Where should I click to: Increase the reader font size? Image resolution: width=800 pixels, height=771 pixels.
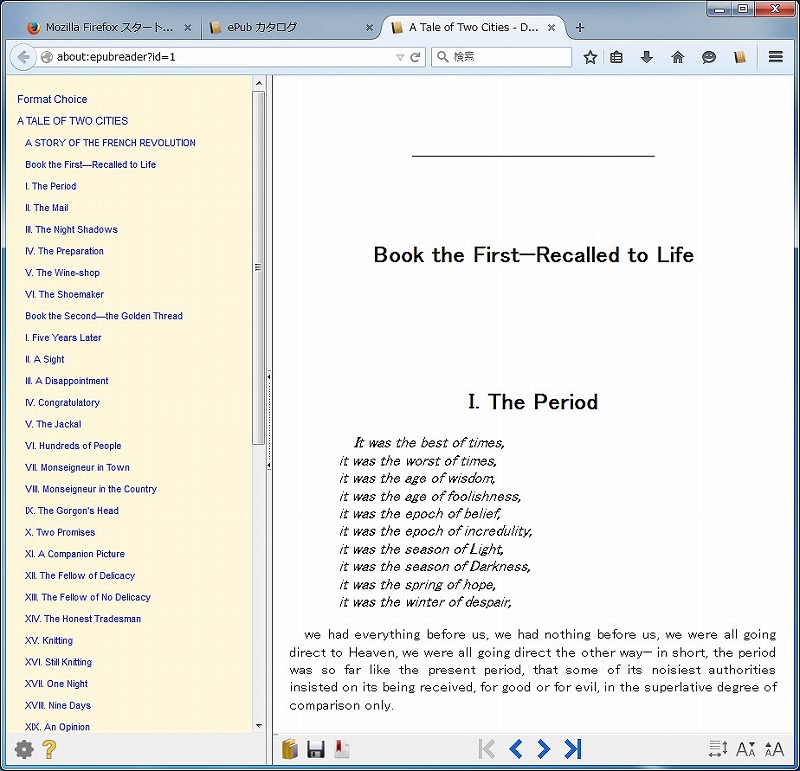click(x=774, y=749)
